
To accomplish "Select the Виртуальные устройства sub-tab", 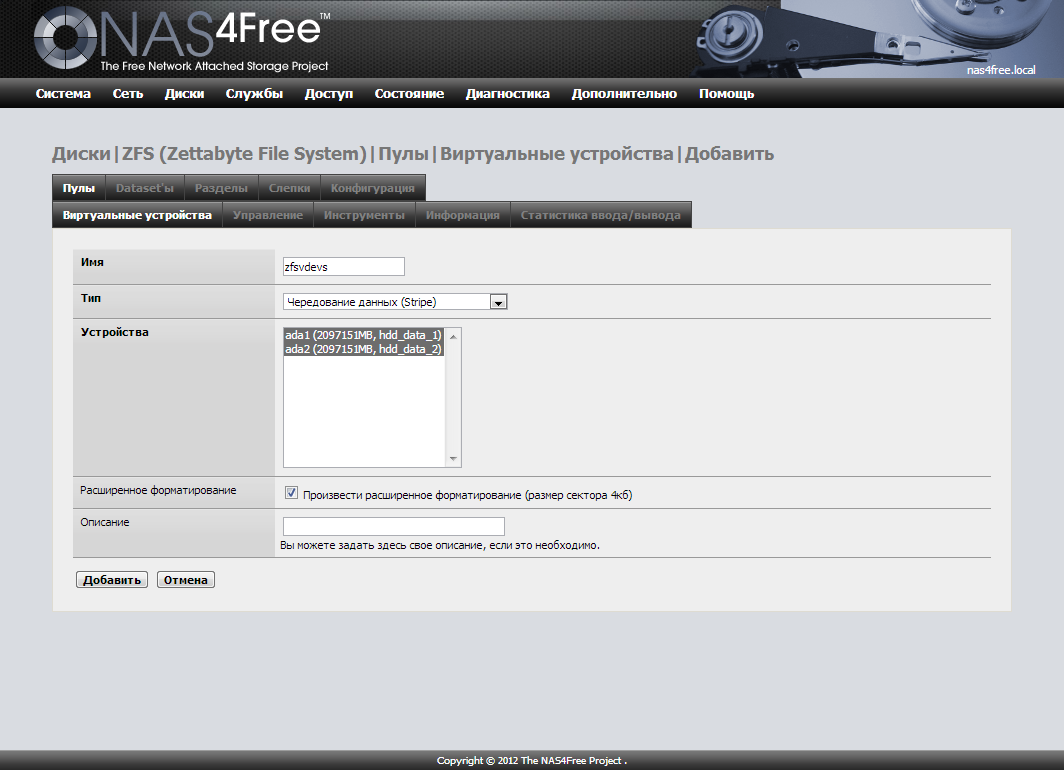I will point(137,215).
